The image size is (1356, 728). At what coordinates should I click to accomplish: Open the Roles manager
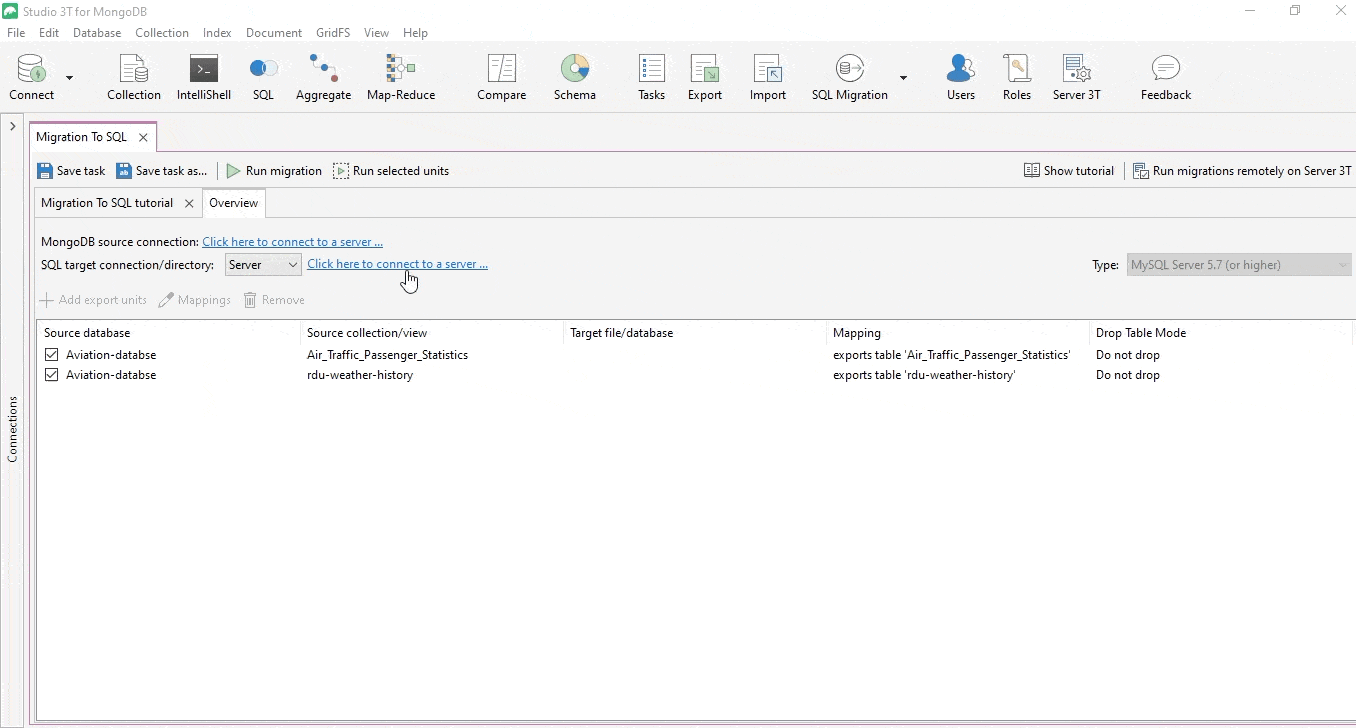pos(1016,77)
